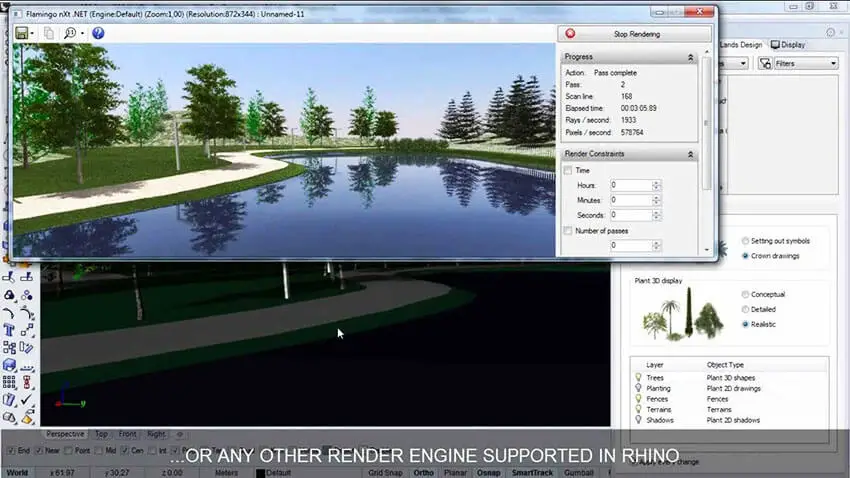The image size is (850, 478).
Task: Toggle the Shadows layer light bulb
Action: [x=638, y=419]
